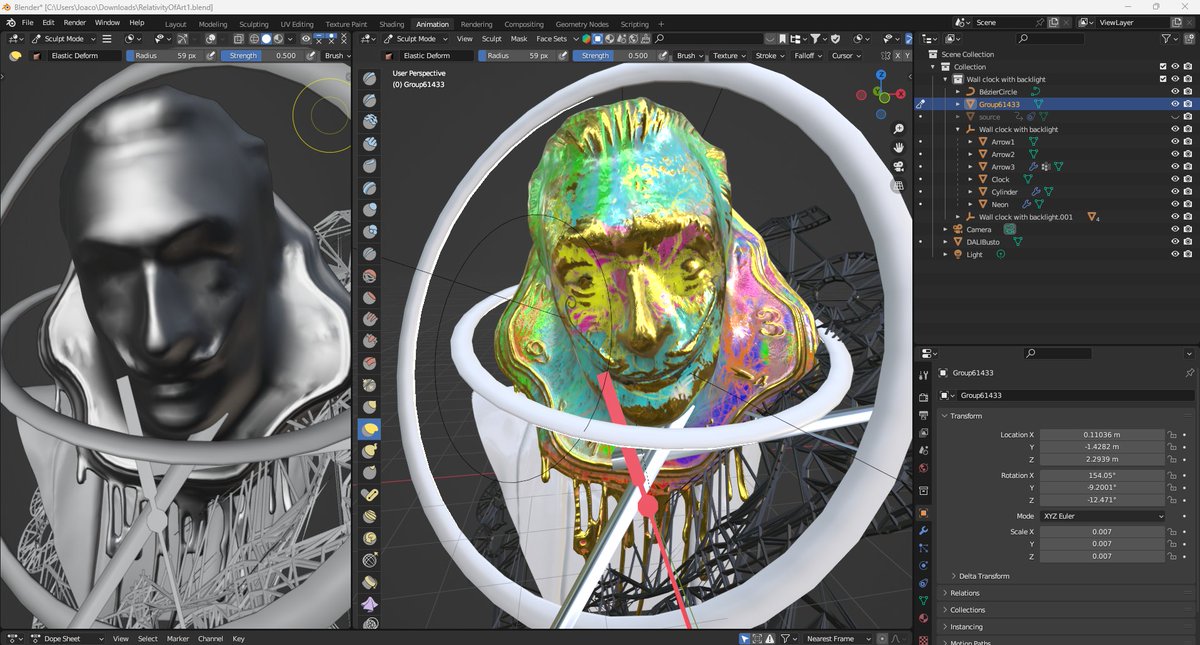Toggle render camera icon for DALIBusto
The height and width of the screenshot is (645, 1200).
click(x=1187, y=242)
